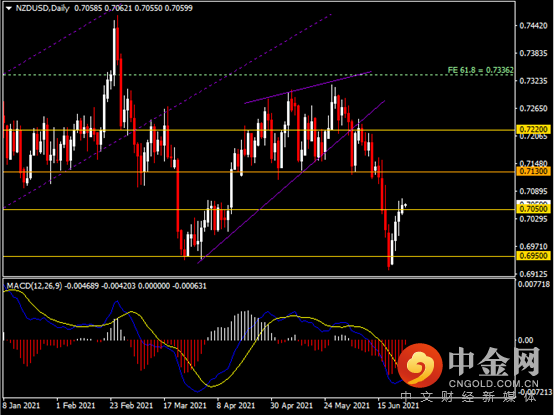Click the 23 Feb 2021 date marker
The height and width of the screenshot is (415, 554).
(131, 405)
